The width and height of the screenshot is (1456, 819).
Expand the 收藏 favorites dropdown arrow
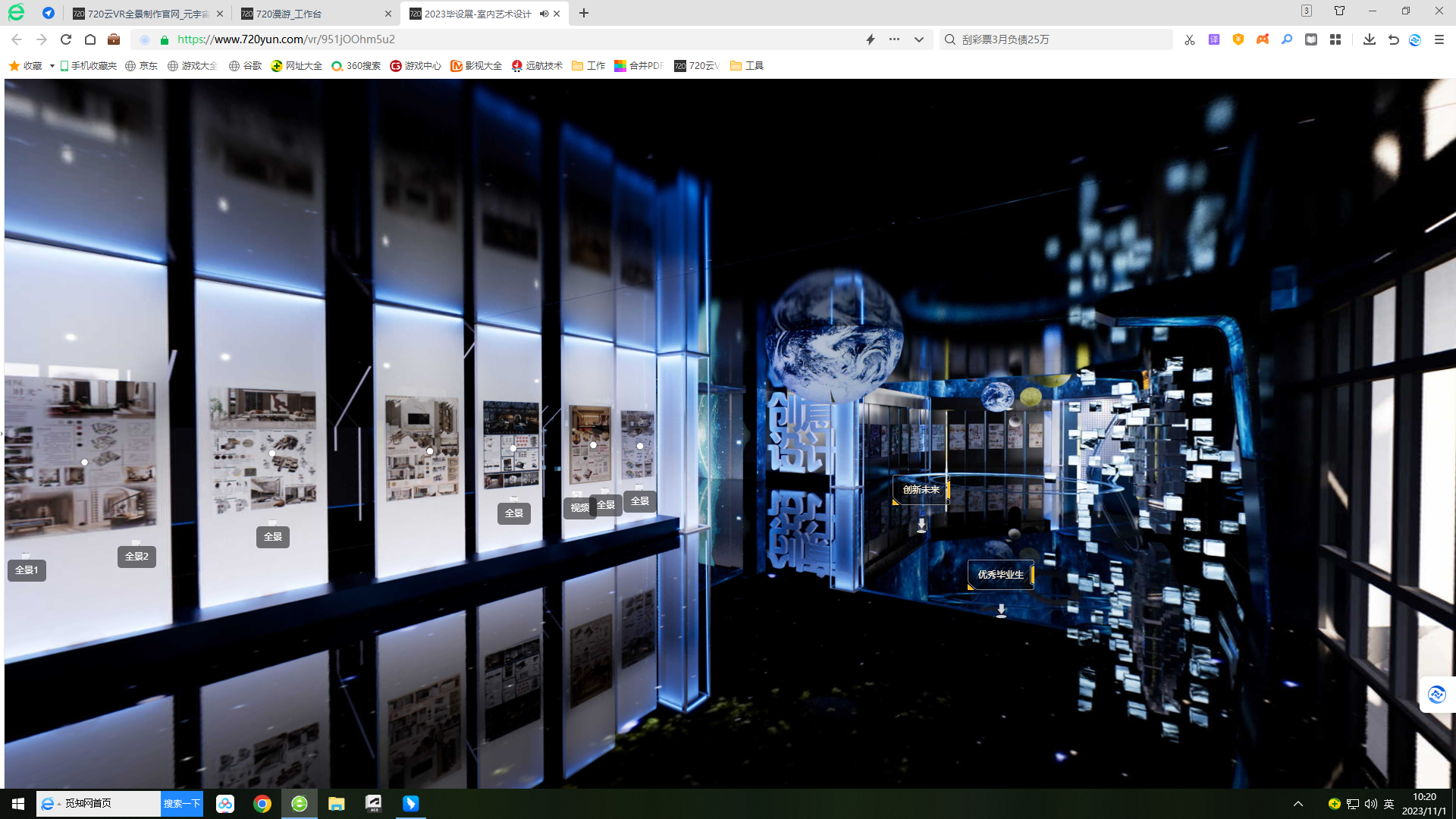point(52,66)
